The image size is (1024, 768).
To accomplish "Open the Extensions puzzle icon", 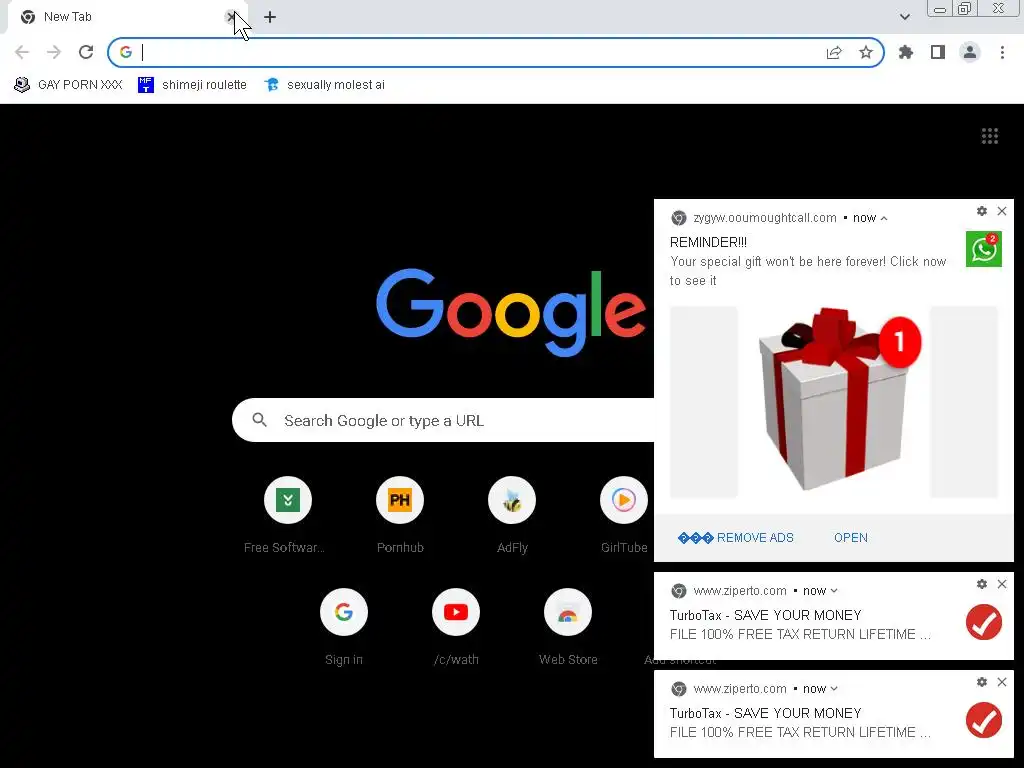I will point(906,52).
